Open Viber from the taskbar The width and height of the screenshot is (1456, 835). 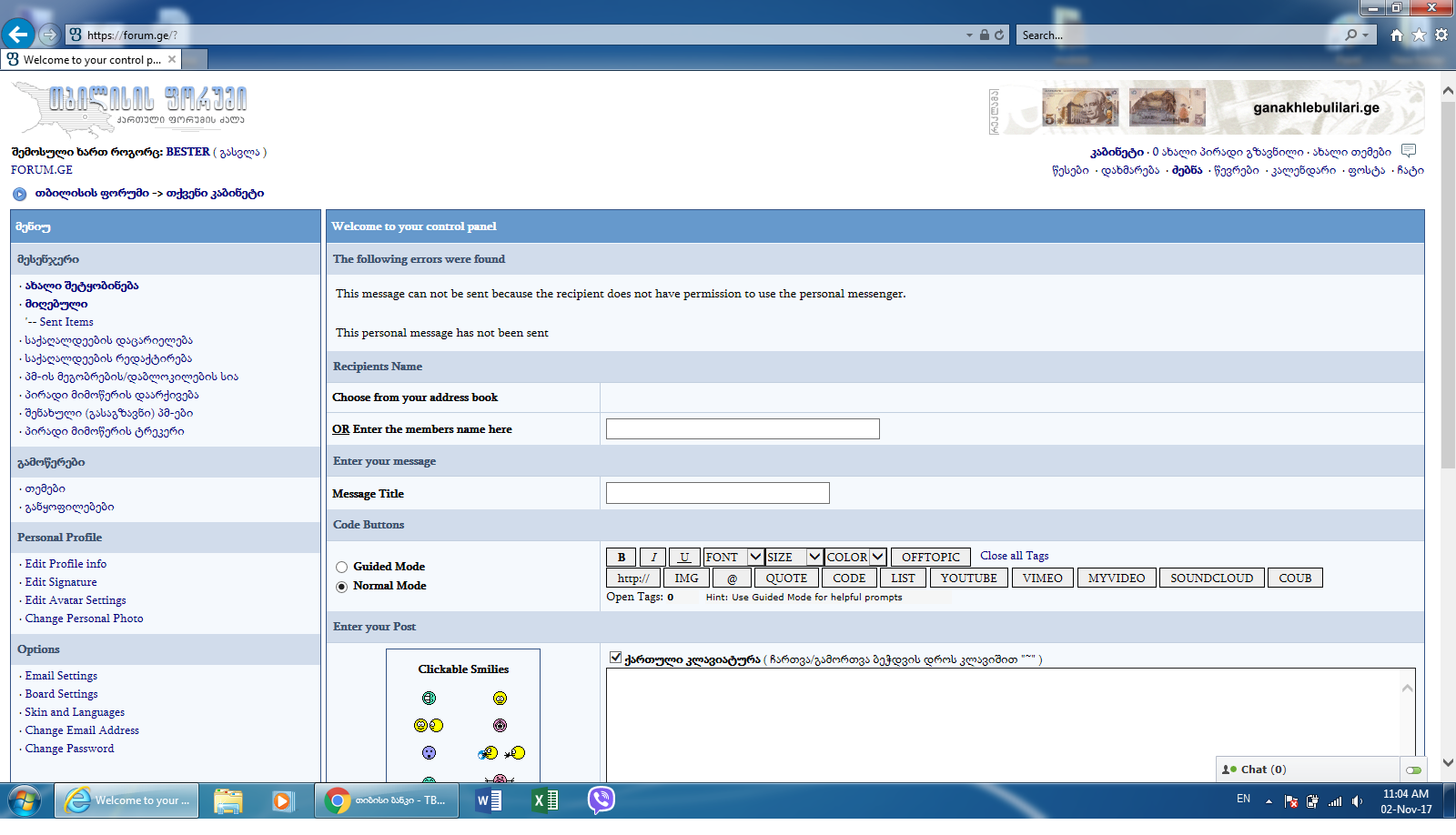pos(602,800)
